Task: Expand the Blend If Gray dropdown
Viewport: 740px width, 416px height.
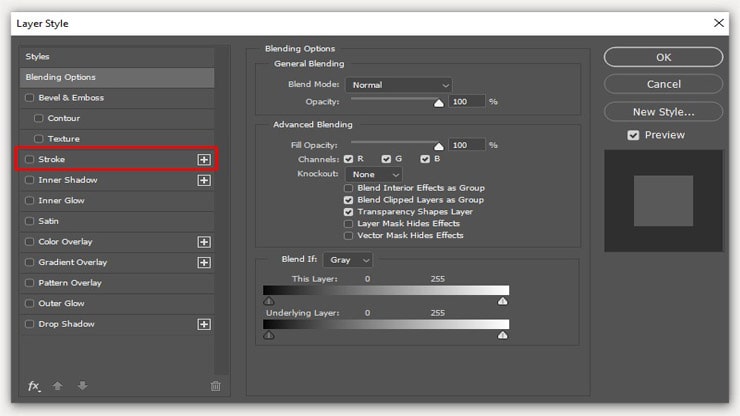Action: 351,260
